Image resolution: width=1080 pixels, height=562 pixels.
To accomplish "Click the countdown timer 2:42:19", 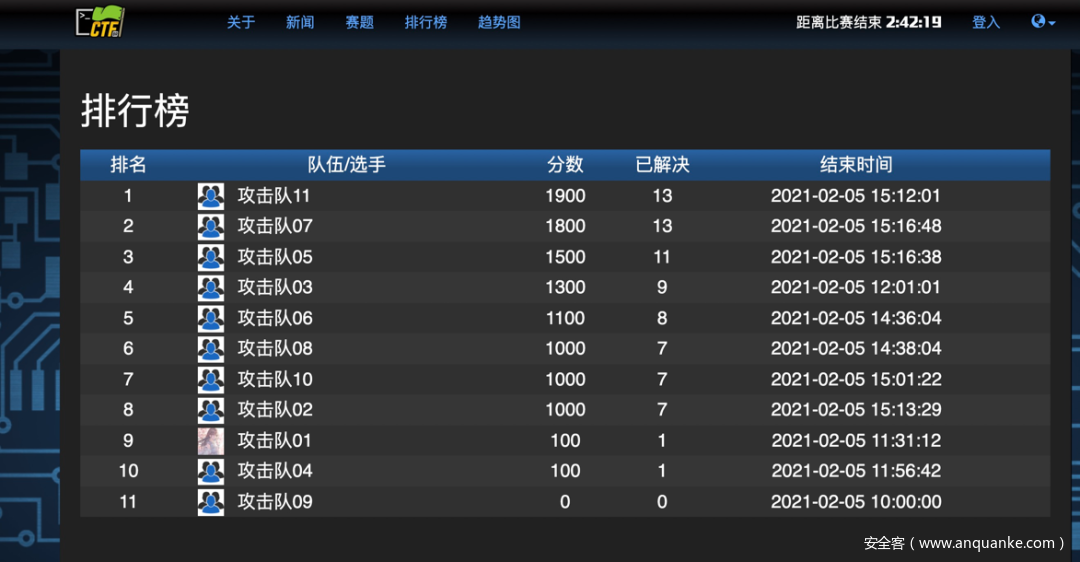I will [x=913, y=22].
